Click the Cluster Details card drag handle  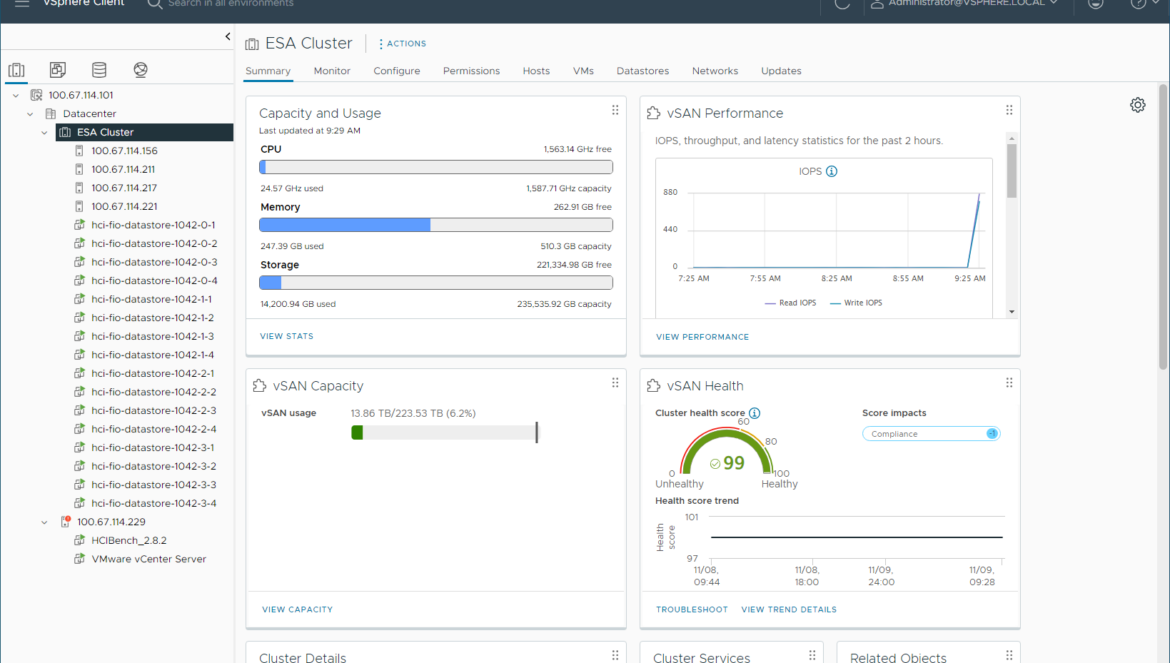pos(615,655)
